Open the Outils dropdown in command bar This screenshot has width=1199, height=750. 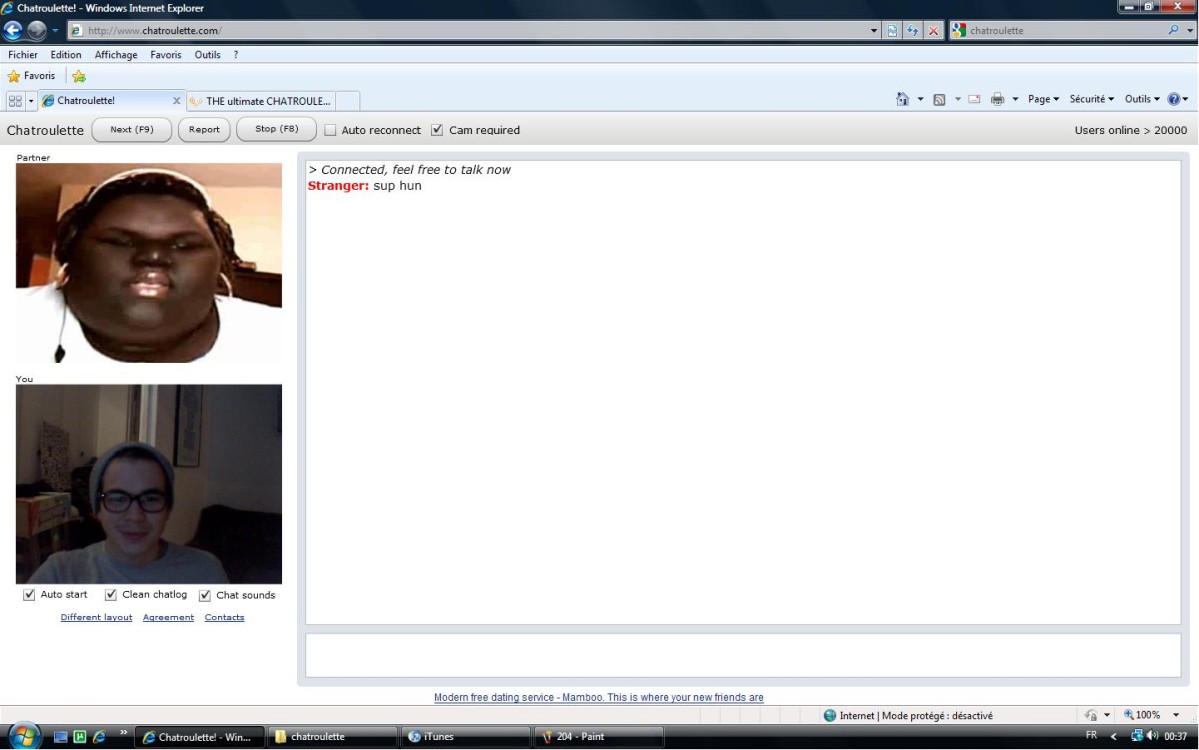click(1142, 99)
